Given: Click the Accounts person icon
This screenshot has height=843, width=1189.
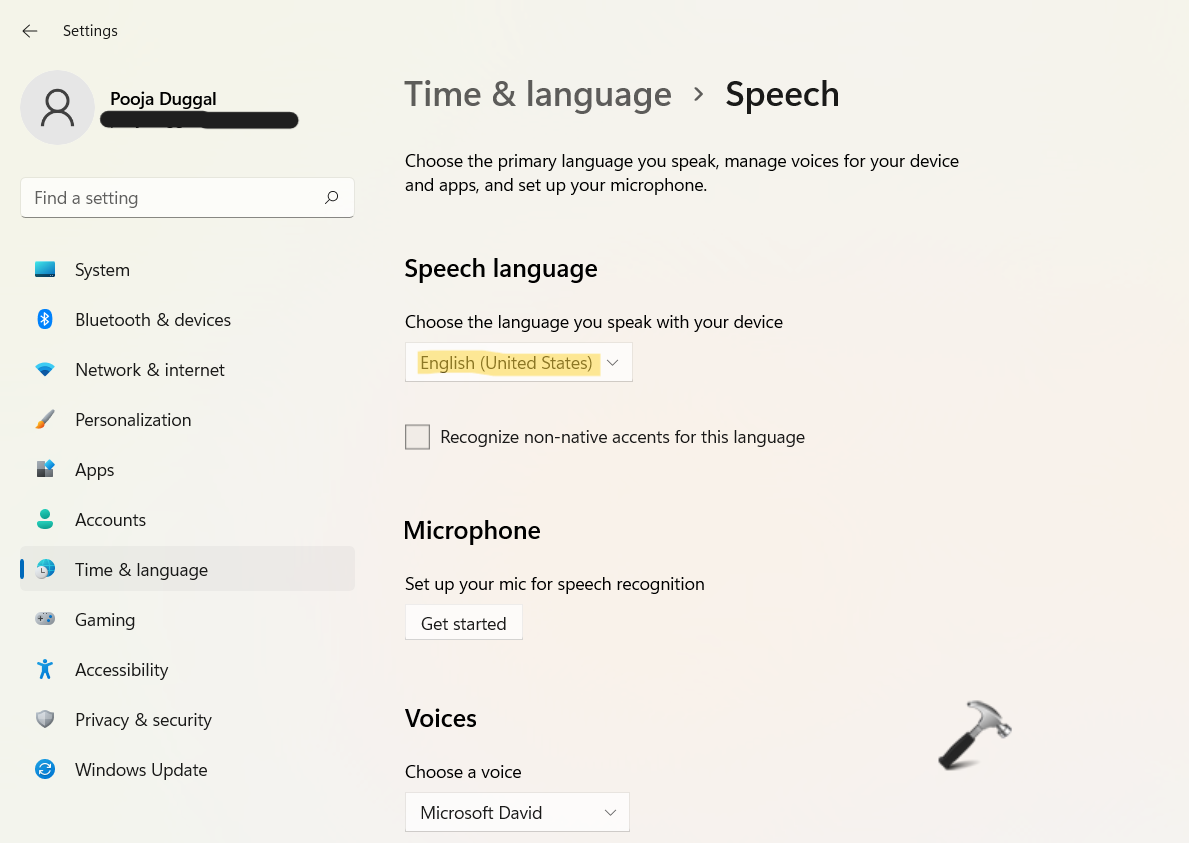Looking at the screenshot, I should (45, 519).
